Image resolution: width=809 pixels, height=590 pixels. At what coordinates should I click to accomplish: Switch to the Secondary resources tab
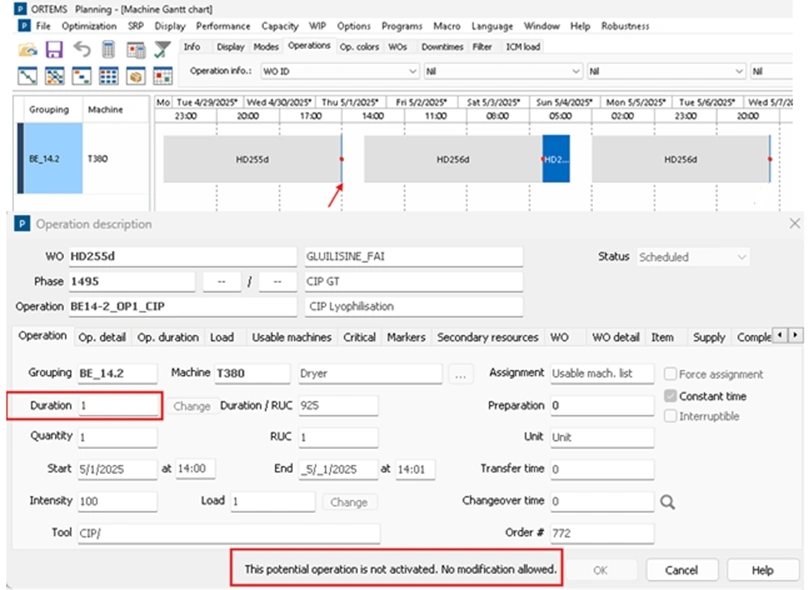click(x=488, y=337)
